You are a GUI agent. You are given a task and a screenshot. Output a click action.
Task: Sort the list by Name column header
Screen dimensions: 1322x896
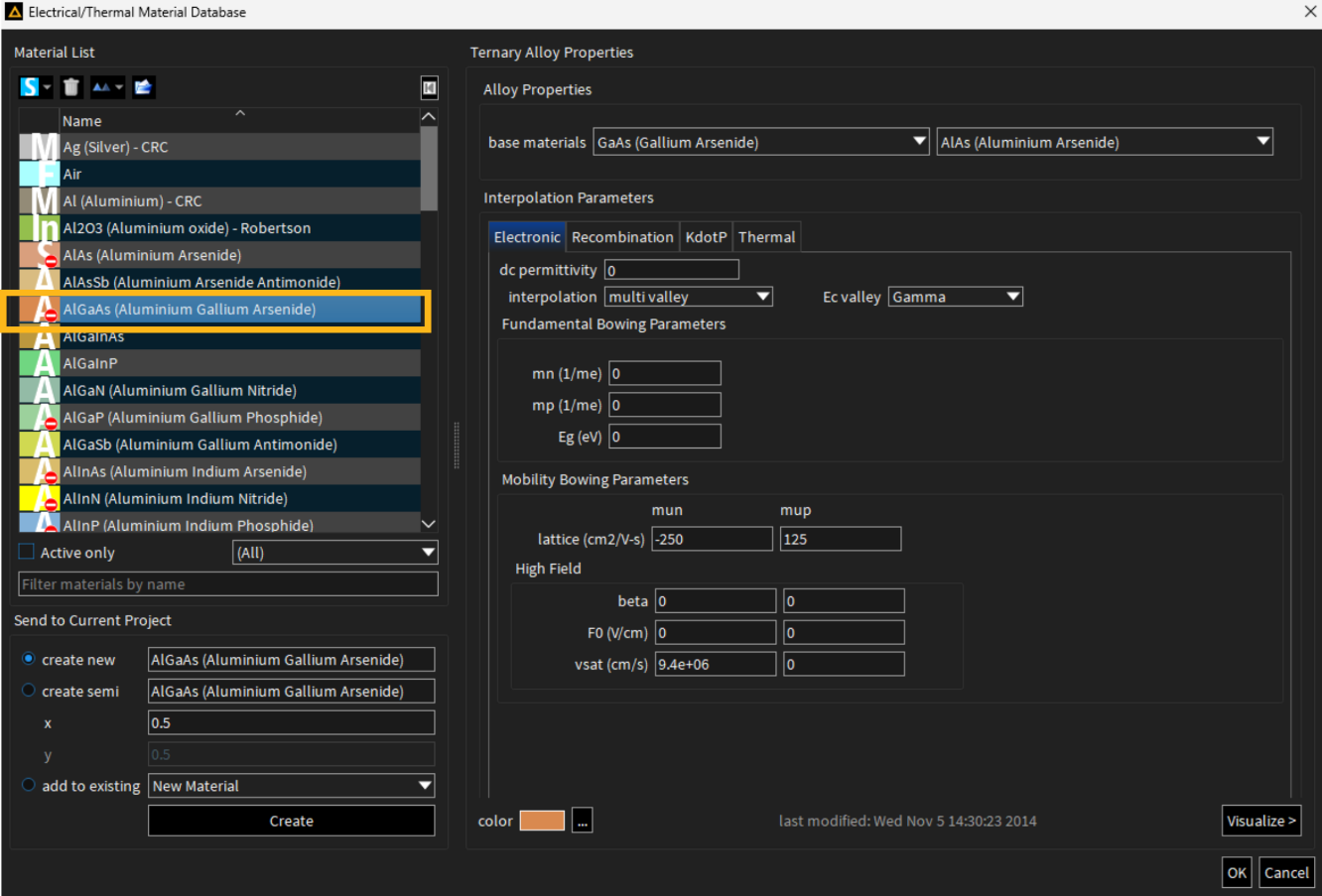[239, 120]
